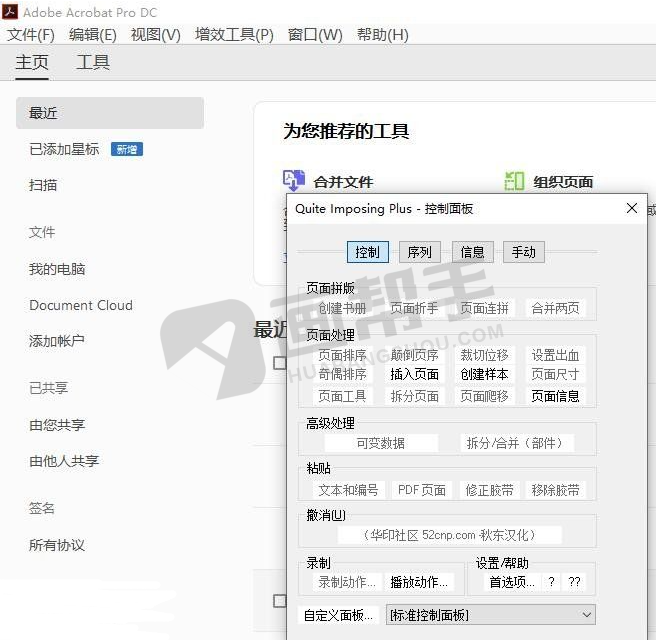Click the 页面排序 button

pos(342,355)
